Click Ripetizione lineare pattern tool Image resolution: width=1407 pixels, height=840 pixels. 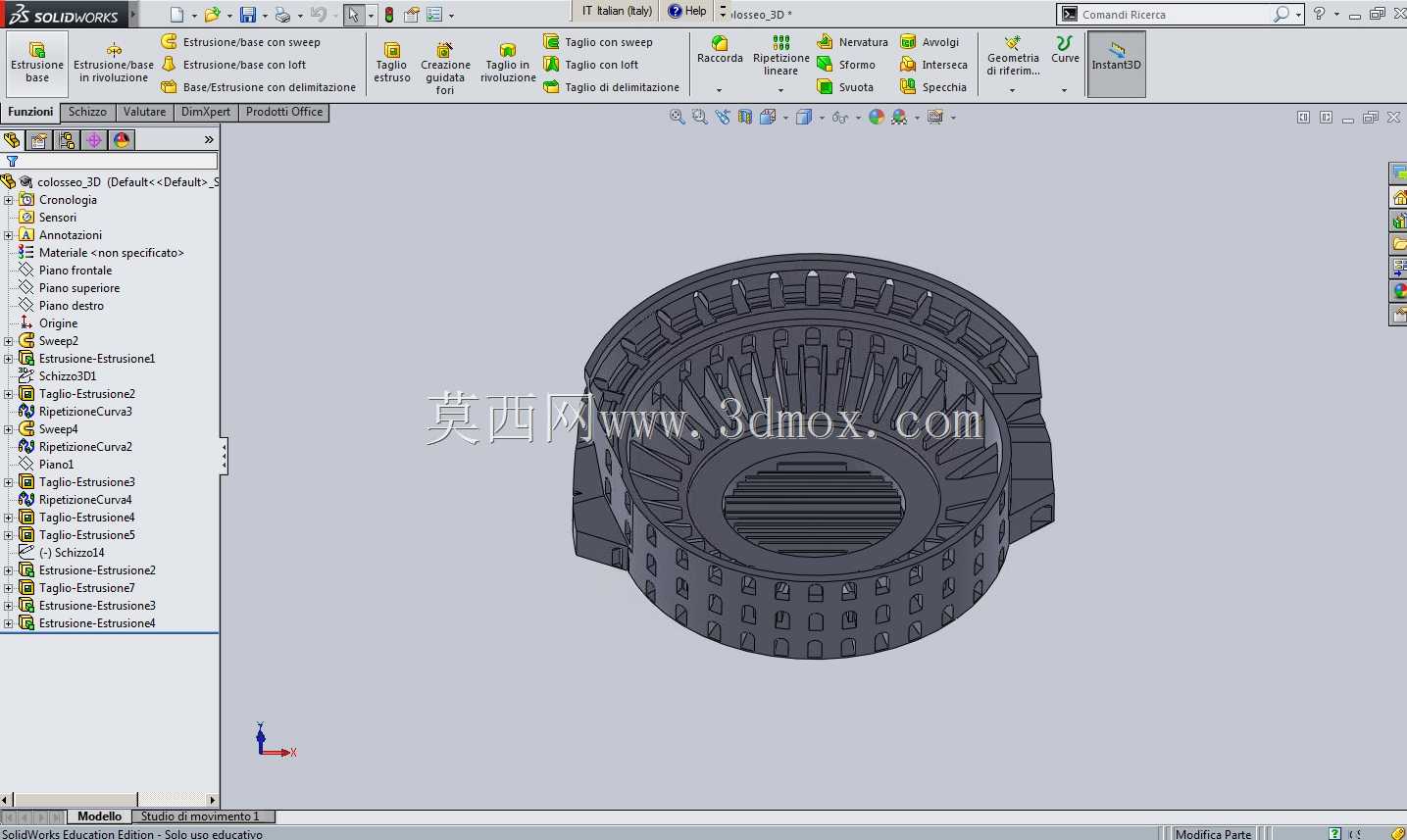pos(781,56)
